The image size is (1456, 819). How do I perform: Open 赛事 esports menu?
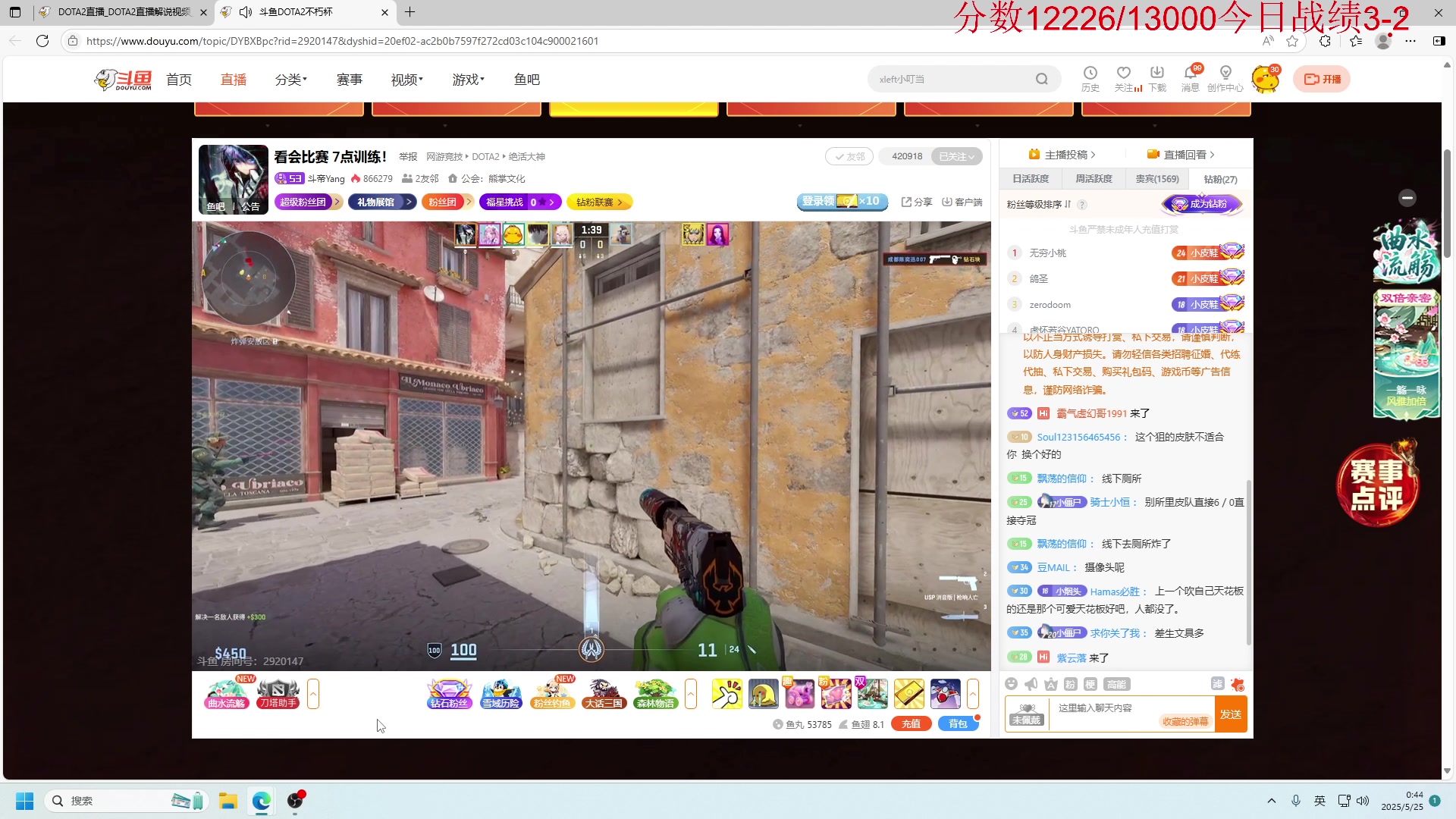(x=350, y=80)
